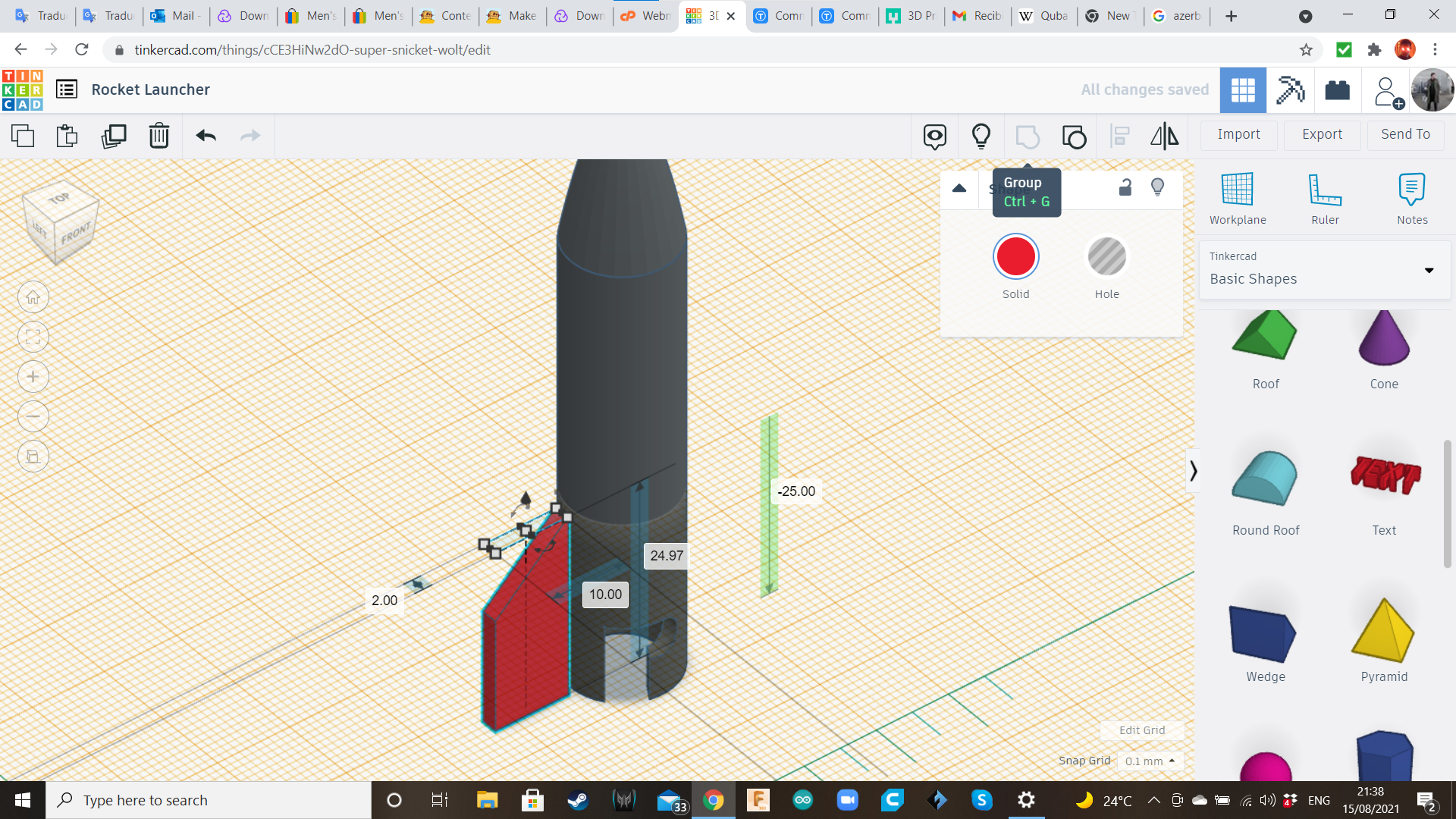This screenshot has width=1456, height=819.
Task: Click the Edit Grid button
Action: point(1142,730)
